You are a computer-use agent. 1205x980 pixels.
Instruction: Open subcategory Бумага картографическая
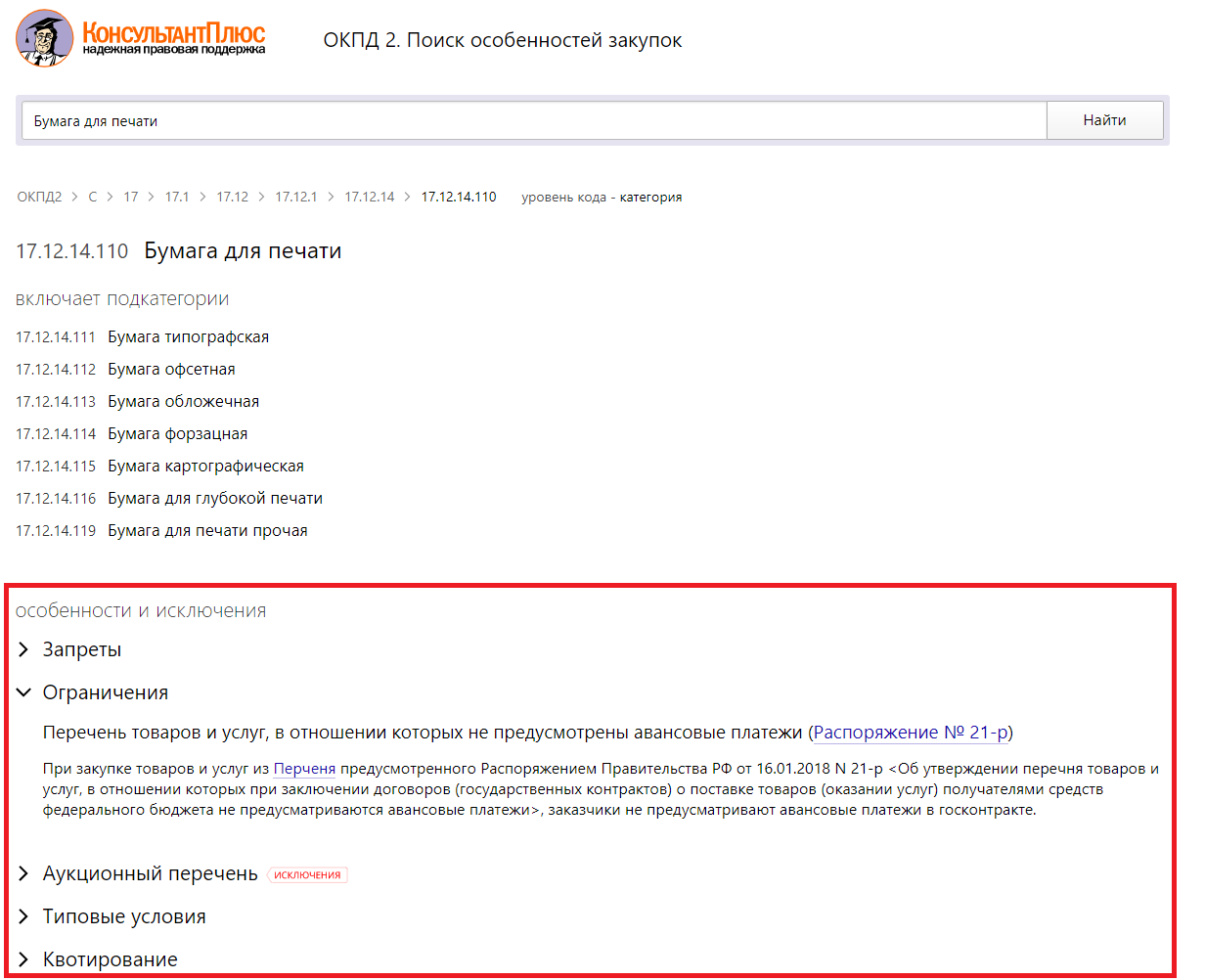(x=205, y=467)
